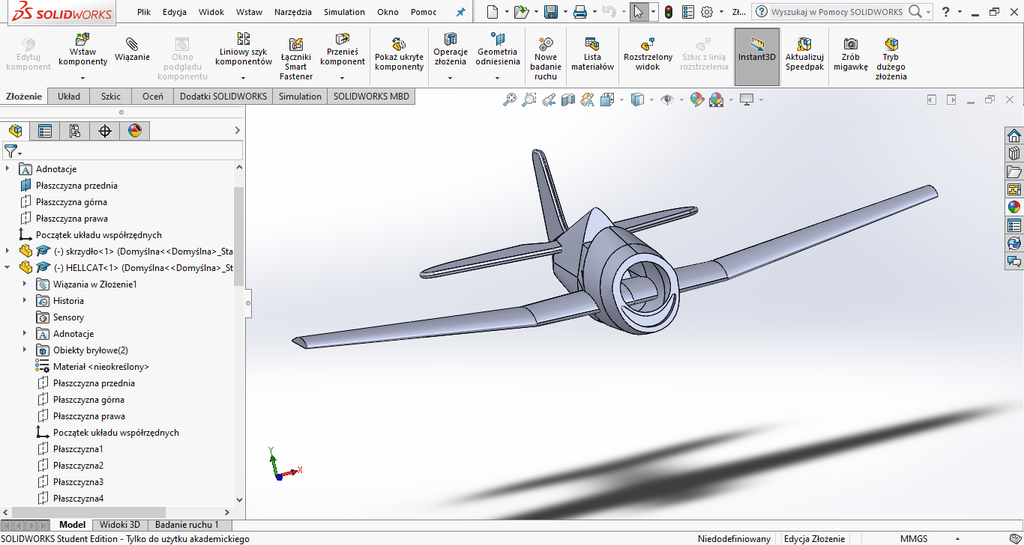This screenshot has height=545, width=1024.
Task: Toggle Pokaż ukryte komponenty
Action: (x=399, y=45)
